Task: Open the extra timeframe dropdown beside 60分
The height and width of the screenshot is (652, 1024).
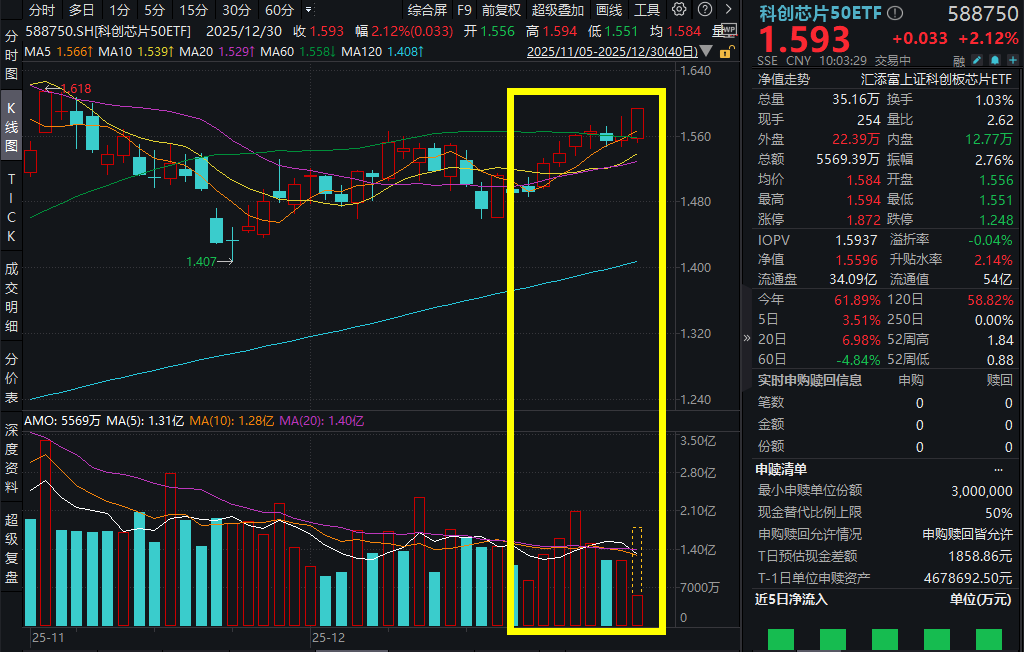Action: (x=309, y=11)
